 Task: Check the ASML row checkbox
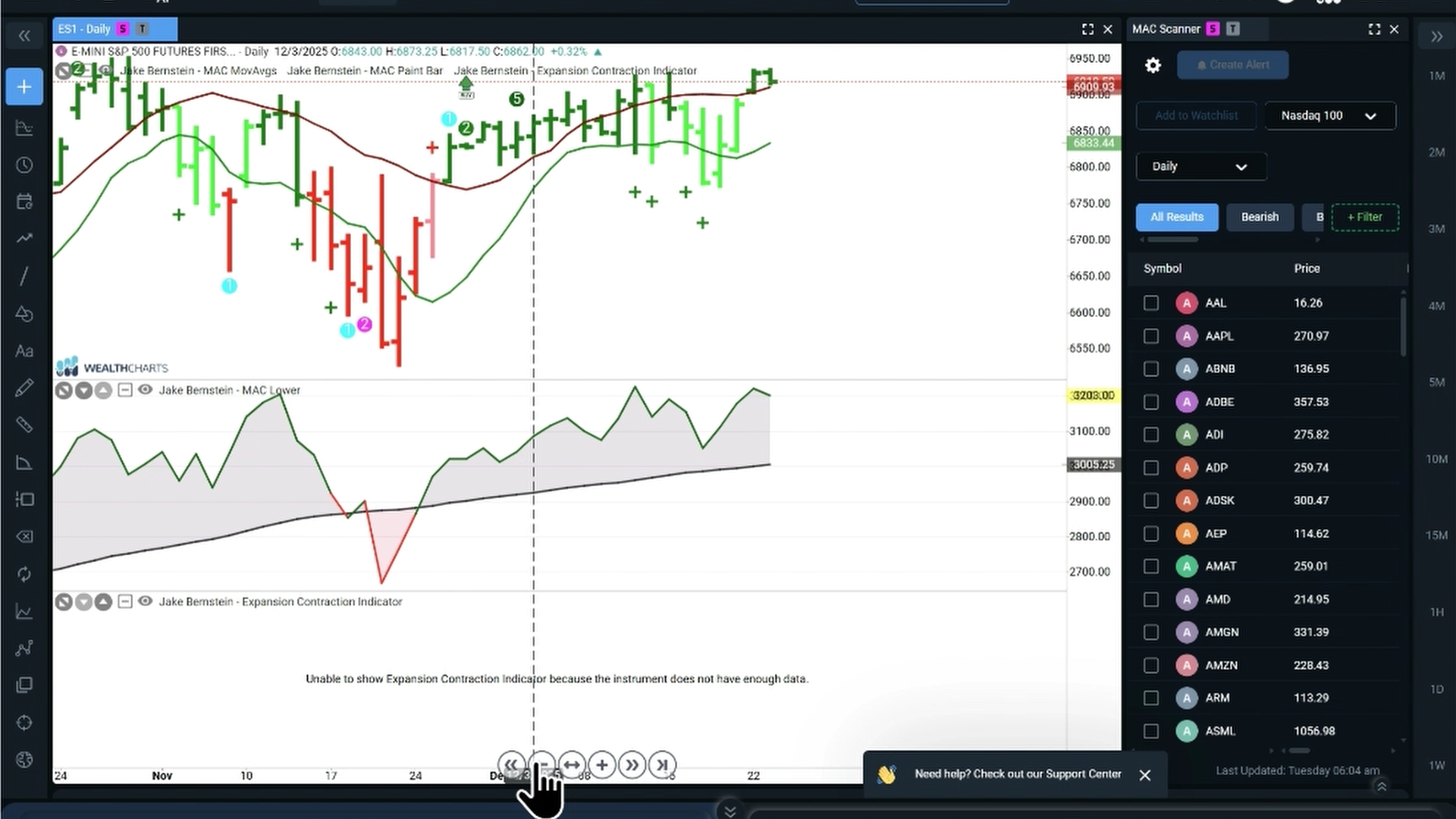tap(1151, 732)
